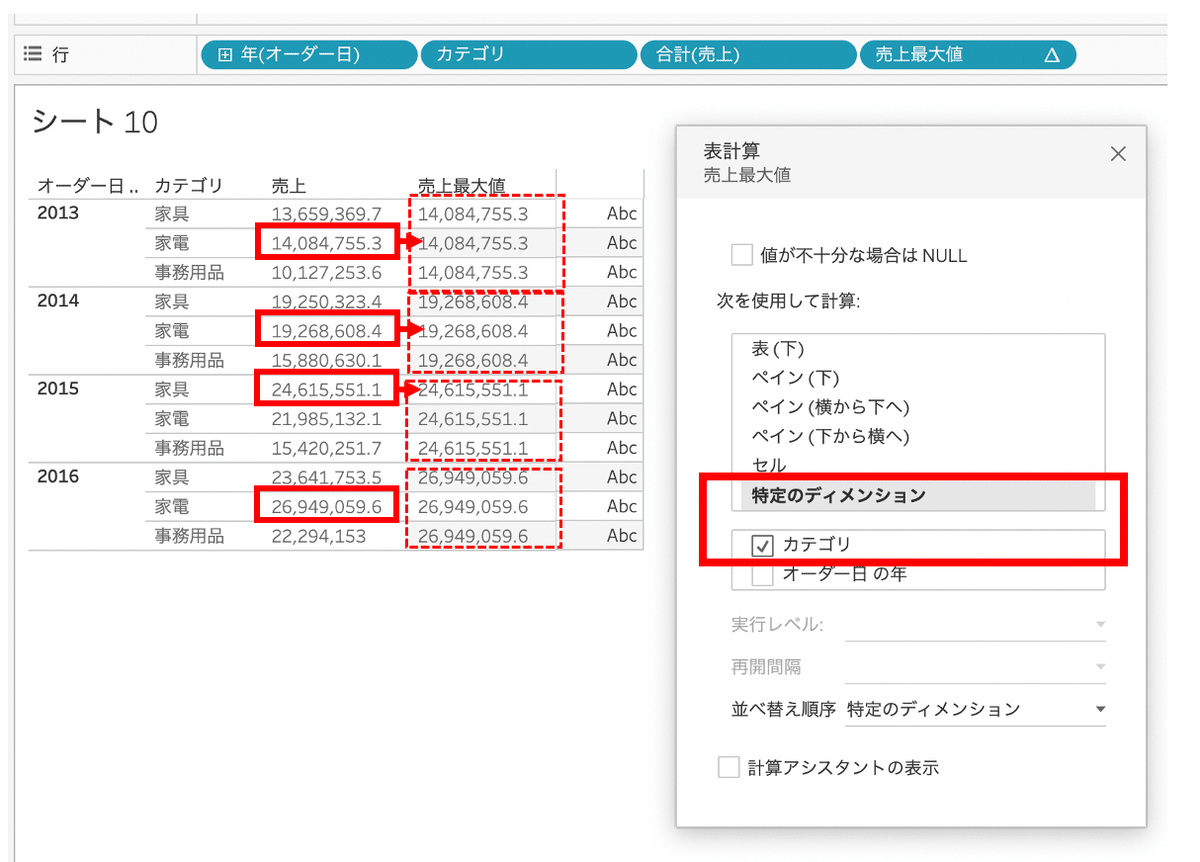Click the Abc placeholder beside 2013 家具 row

621,213
